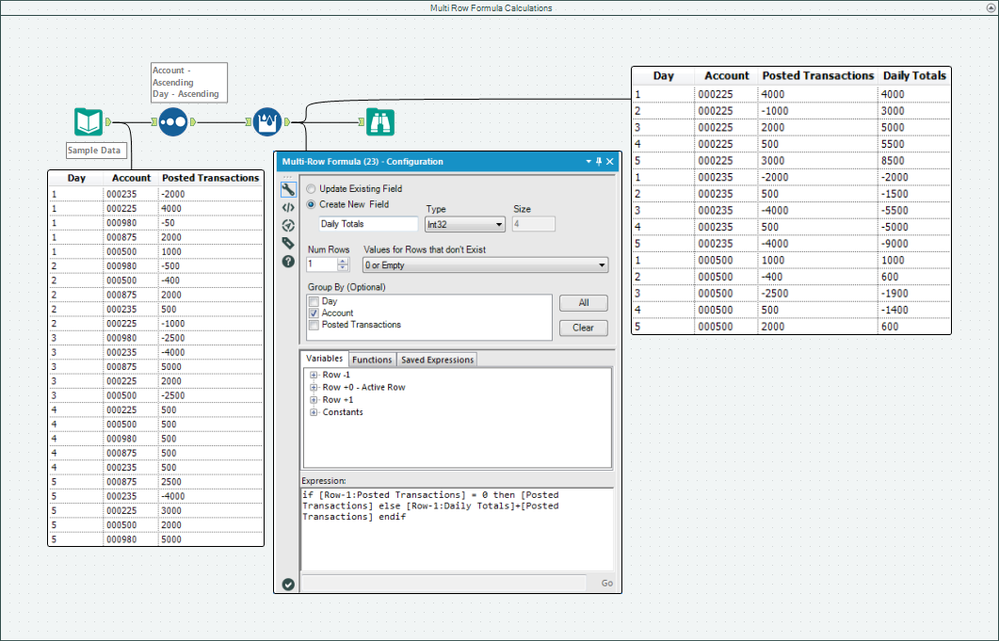999x641 pixels.
Task: Open help via question mark icon
Action: coord(288,261)
